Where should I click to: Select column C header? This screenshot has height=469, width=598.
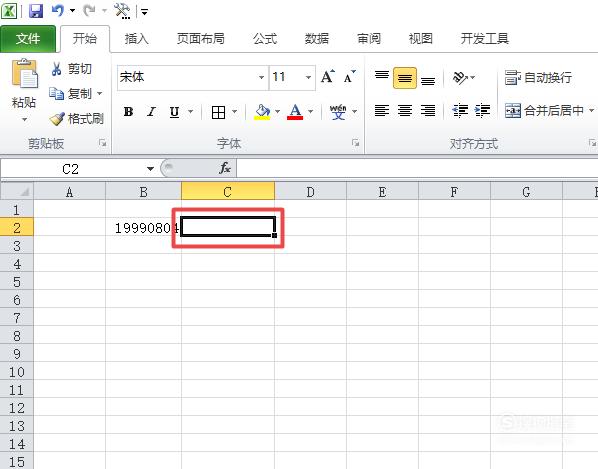click(x=228, y=191)
